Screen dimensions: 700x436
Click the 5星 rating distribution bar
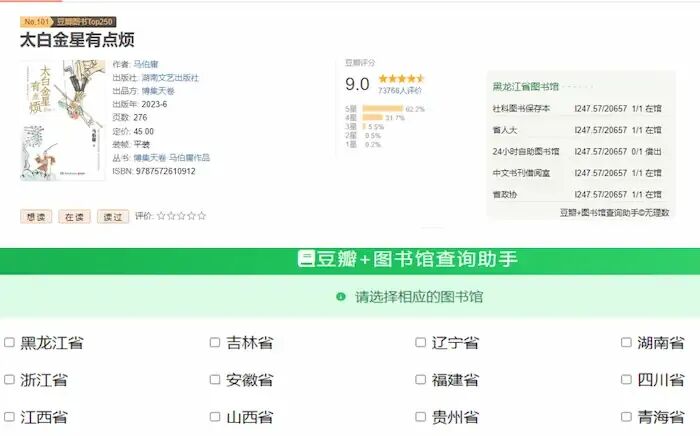click(x=383, y=108)
